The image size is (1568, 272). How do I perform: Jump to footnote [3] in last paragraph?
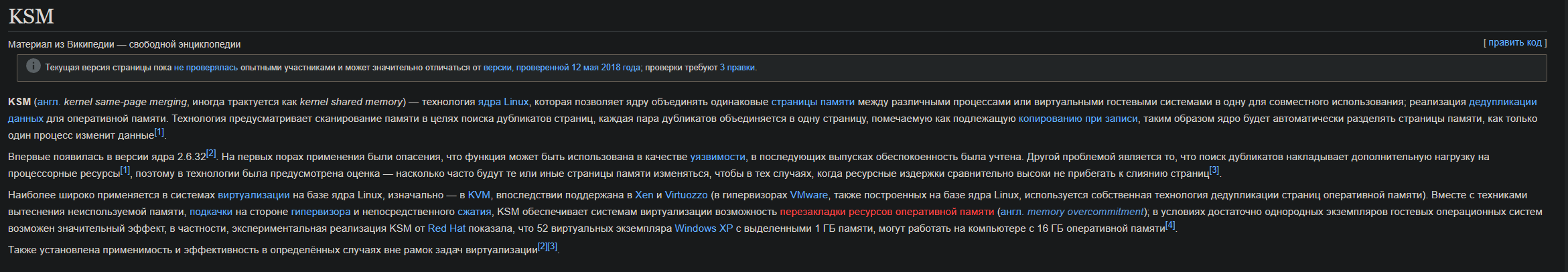pos(553,247)
